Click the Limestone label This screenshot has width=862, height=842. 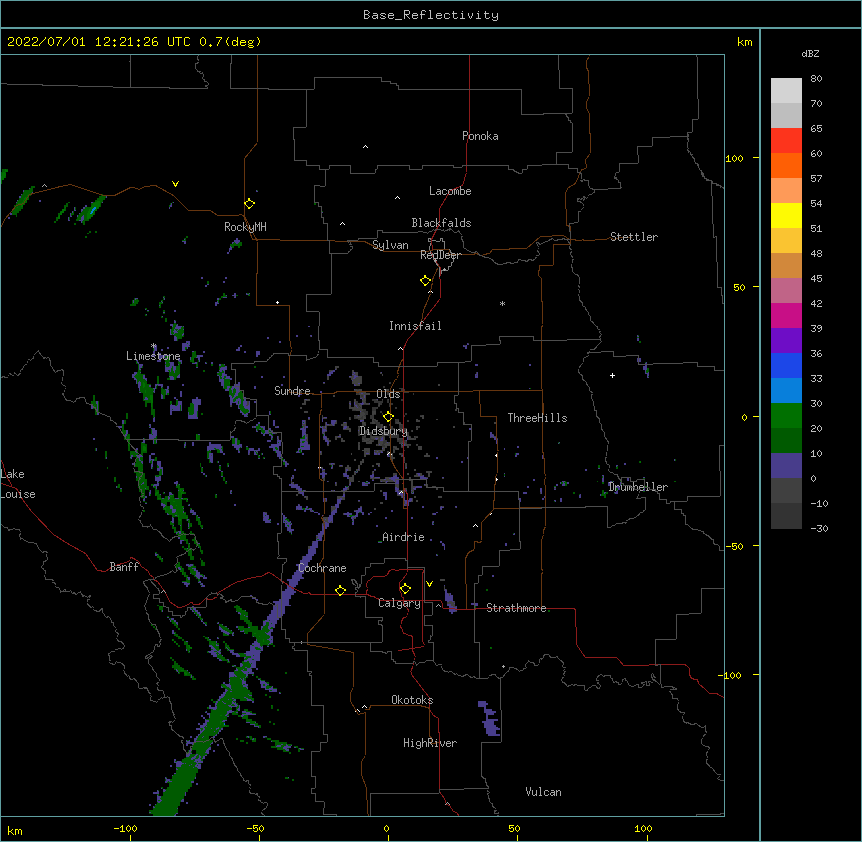153,356
